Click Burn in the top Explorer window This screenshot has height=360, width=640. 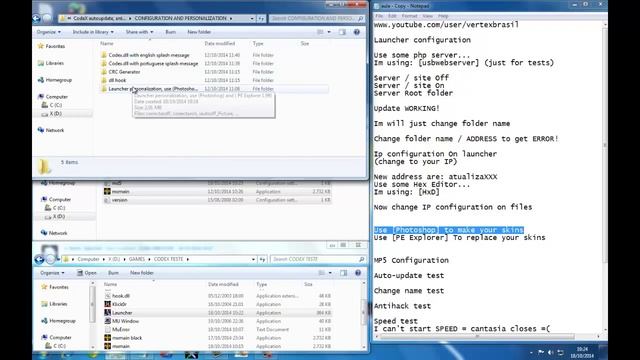point(171,32)
